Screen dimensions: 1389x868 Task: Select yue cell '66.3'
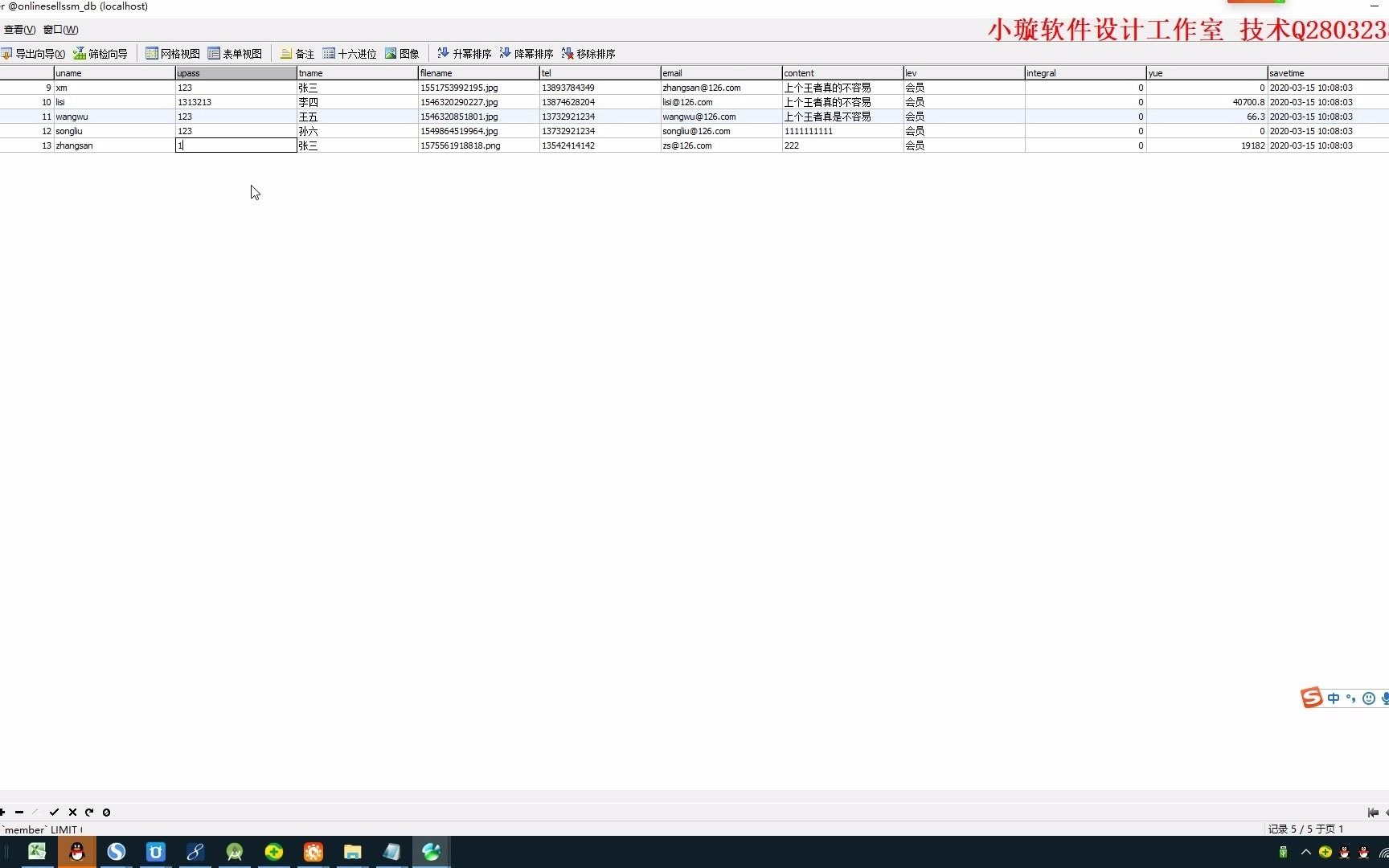[1207, 117]
